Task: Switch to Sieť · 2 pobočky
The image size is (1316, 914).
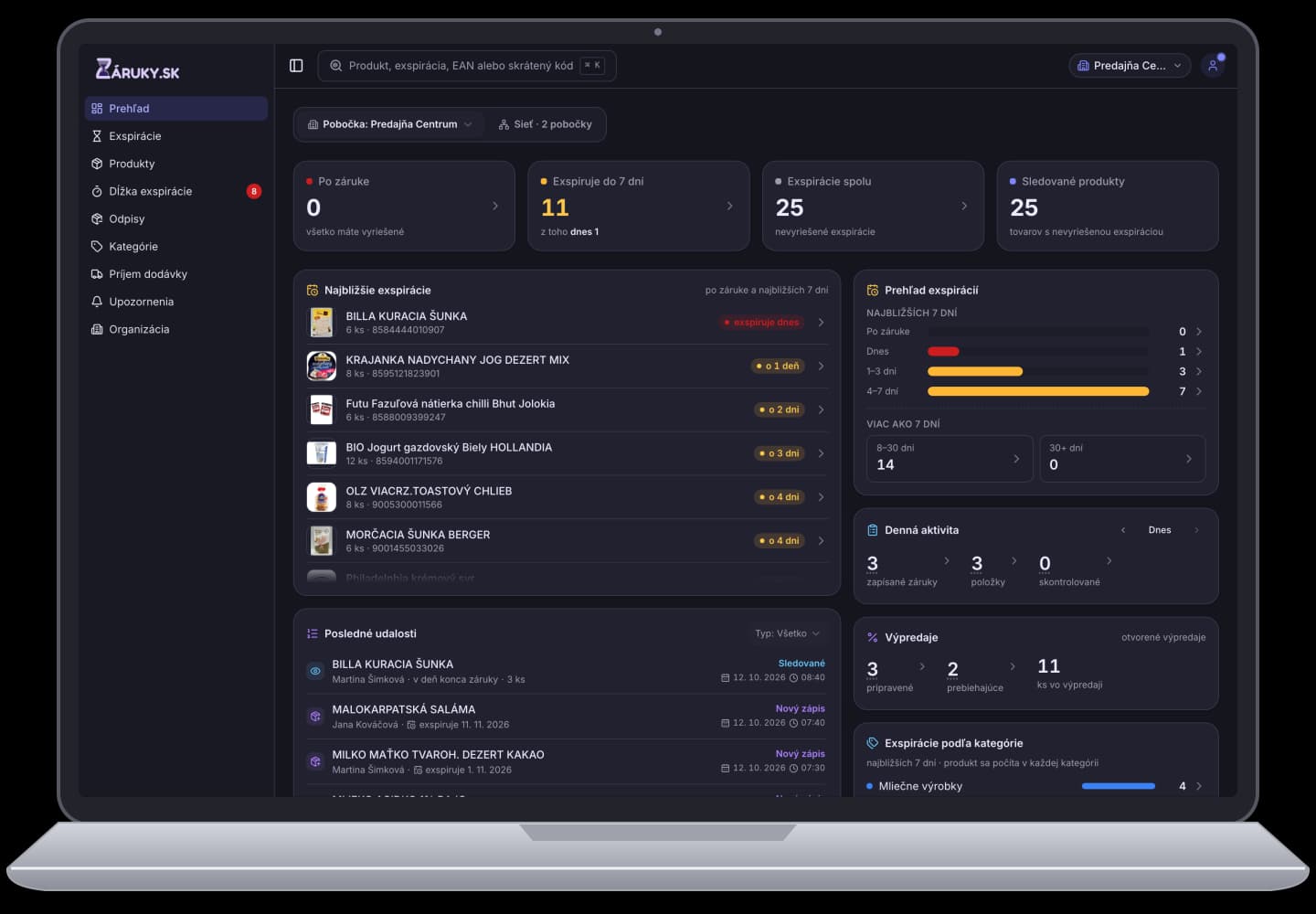Action: [546, 124]
